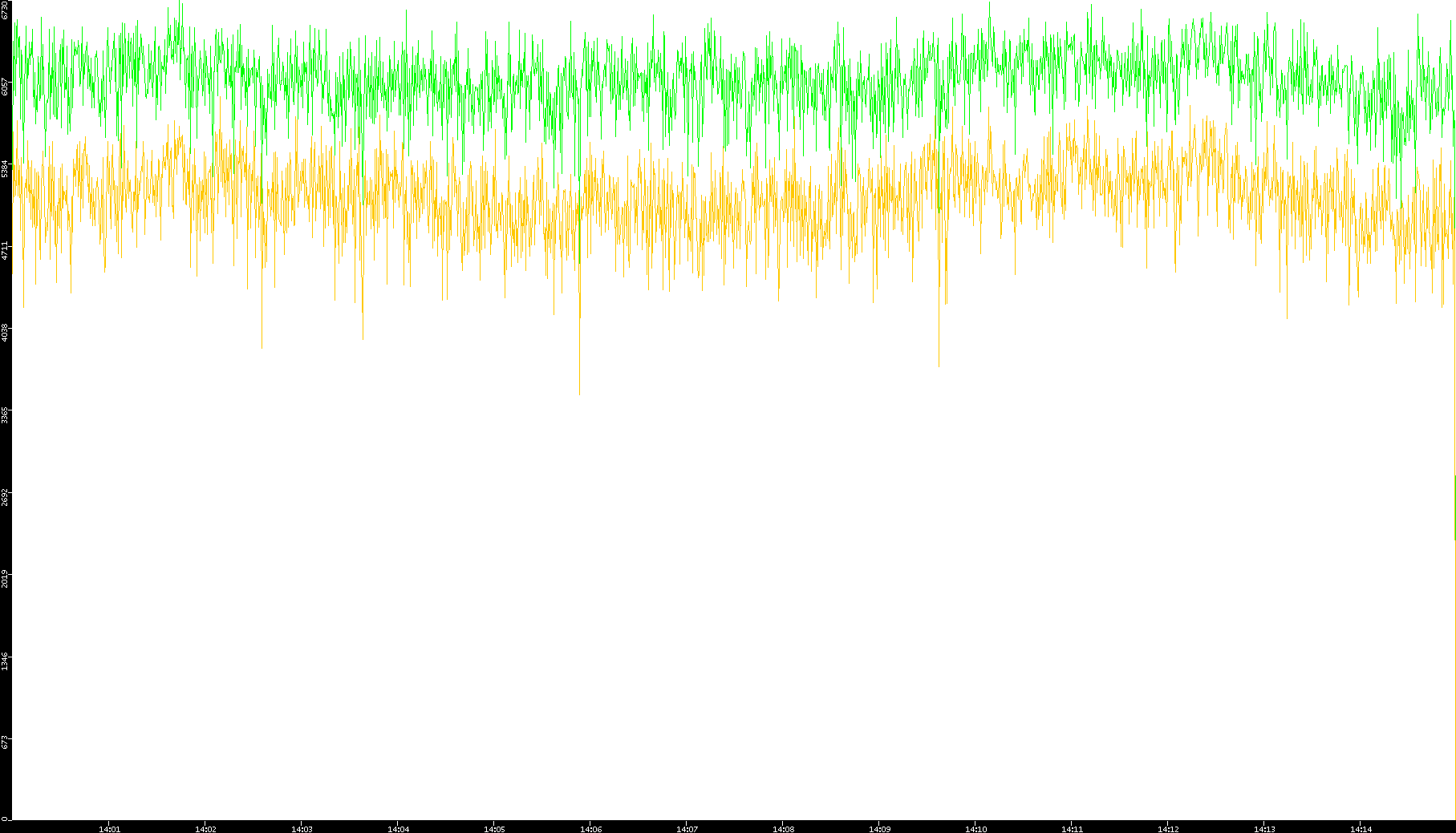Image resolution: width=1456 pixels, height=833 pixels.
Task: Click the 14:14 time label
Action: pos(1361,829)
